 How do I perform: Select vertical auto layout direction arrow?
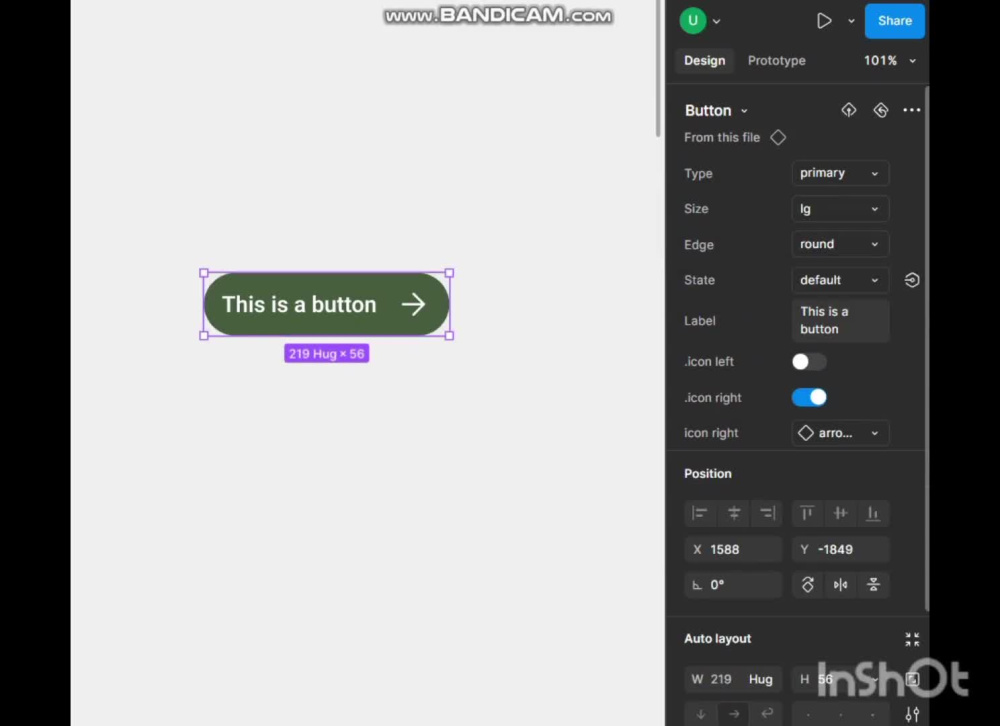pyautogui.click(x=701, y=714)
